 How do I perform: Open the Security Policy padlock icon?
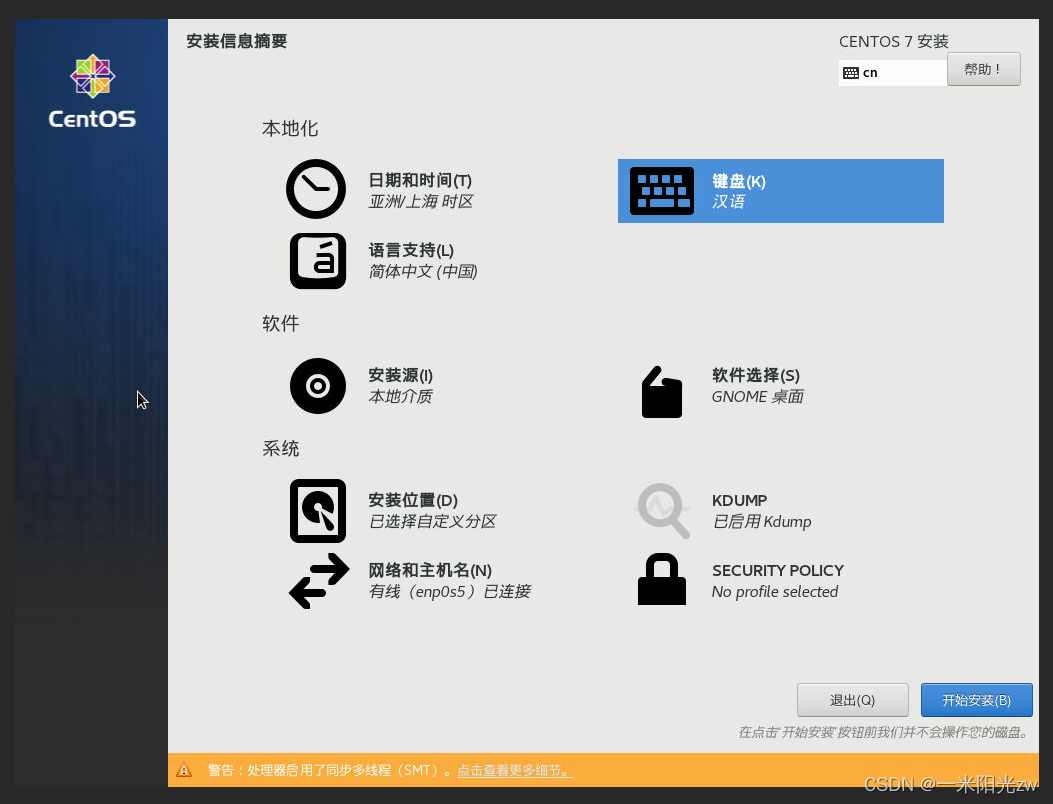[661, 579]
